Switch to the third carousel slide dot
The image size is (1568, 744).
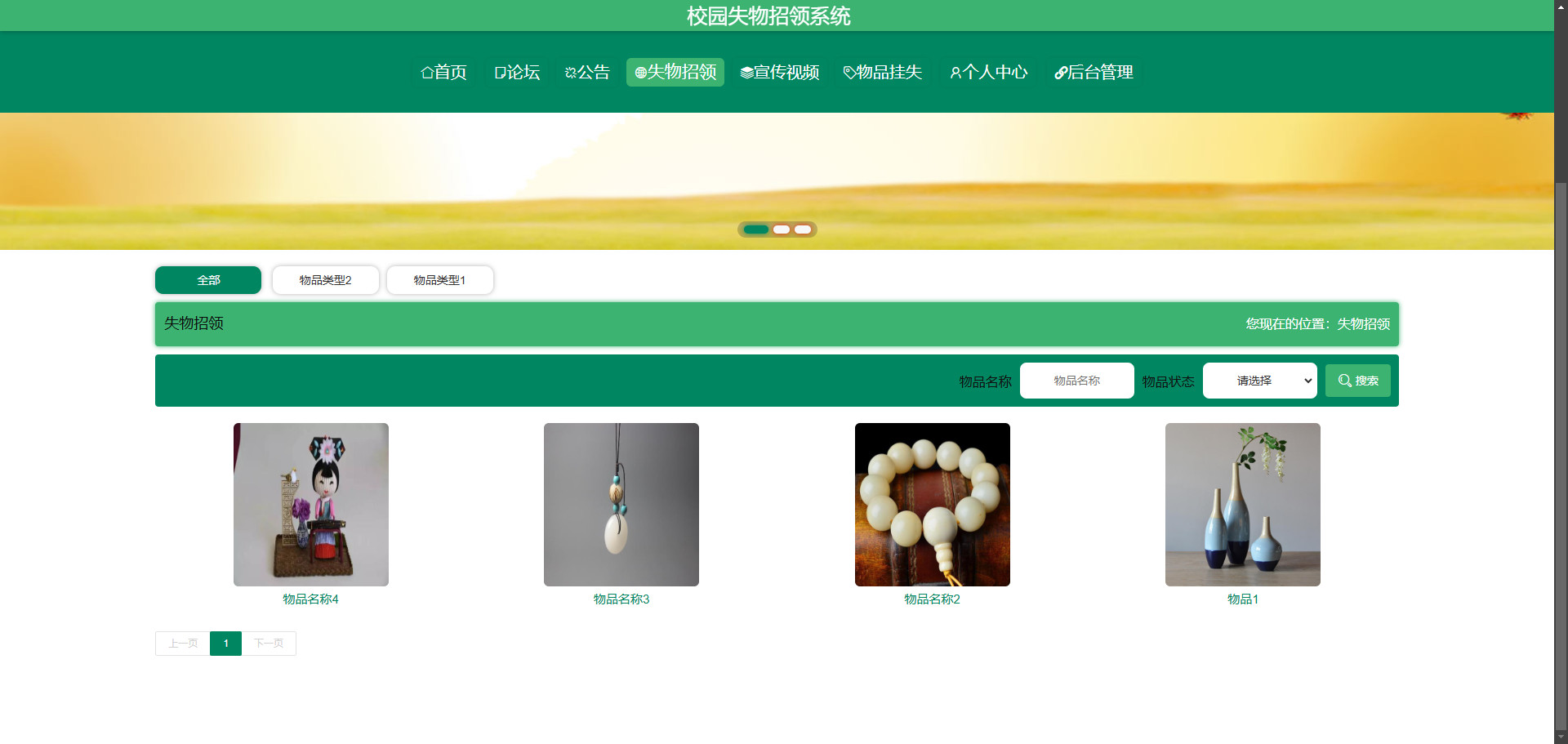[x=803, y=229]
